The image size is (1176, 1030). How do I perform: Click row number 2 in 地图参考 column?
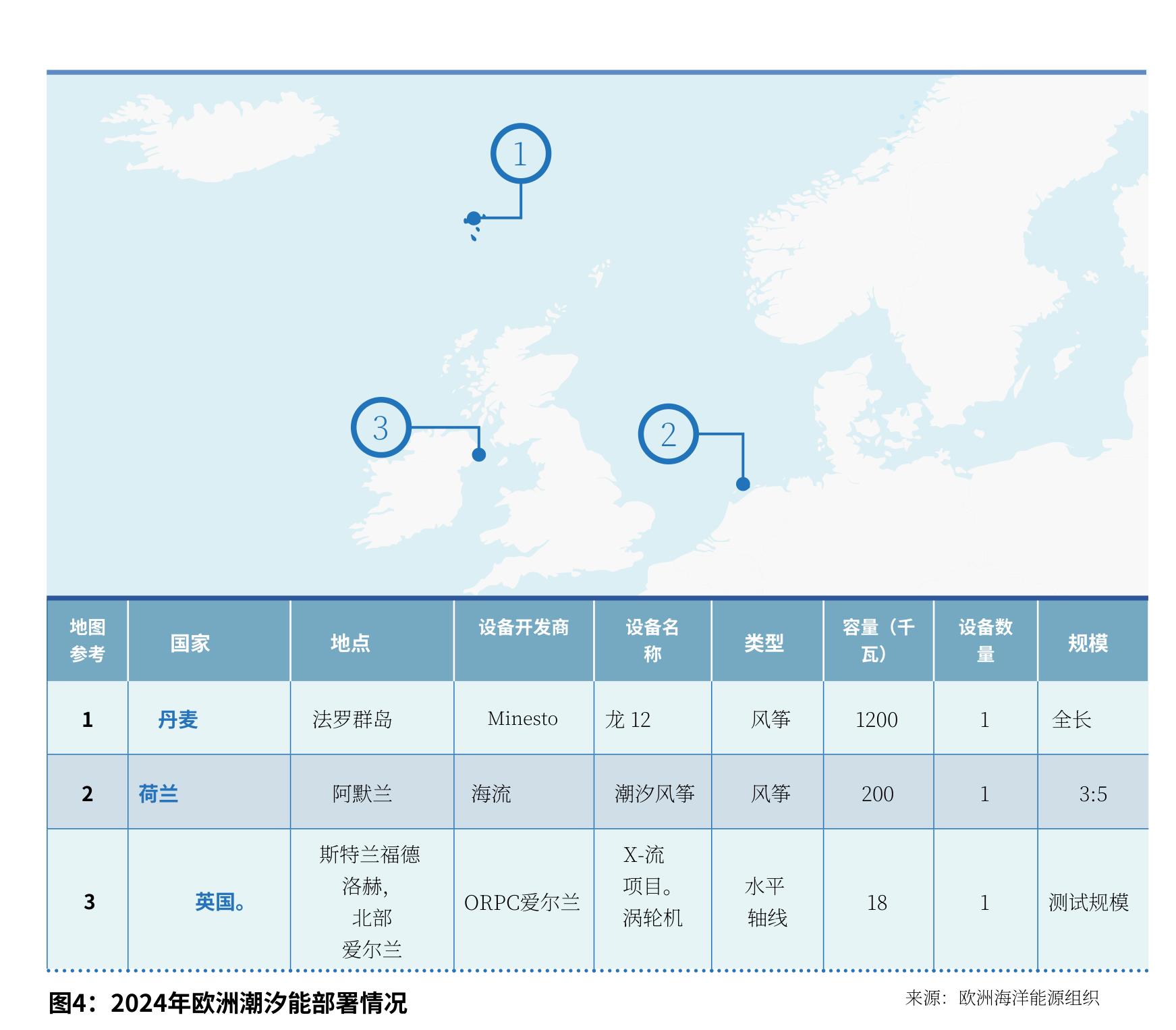pos(88,794)
